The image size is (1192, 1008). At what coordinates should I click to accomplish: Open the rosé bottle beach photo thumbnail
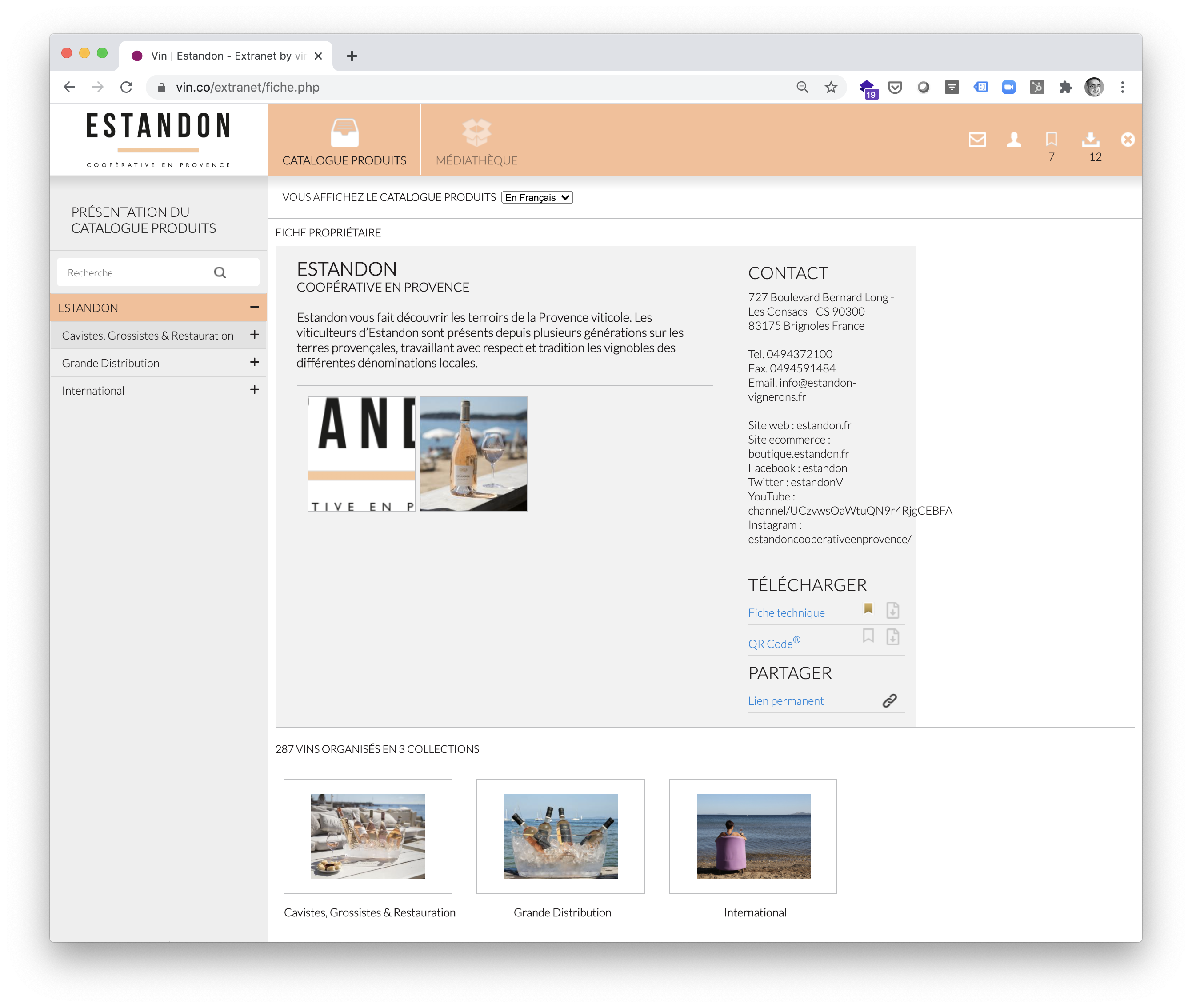473,454
